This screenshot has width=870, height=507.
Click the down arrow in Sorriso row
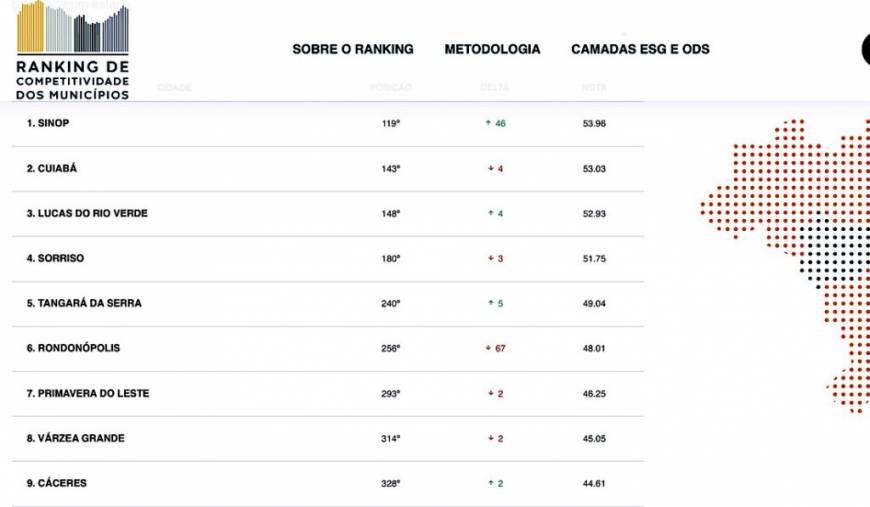pos(490,258)
